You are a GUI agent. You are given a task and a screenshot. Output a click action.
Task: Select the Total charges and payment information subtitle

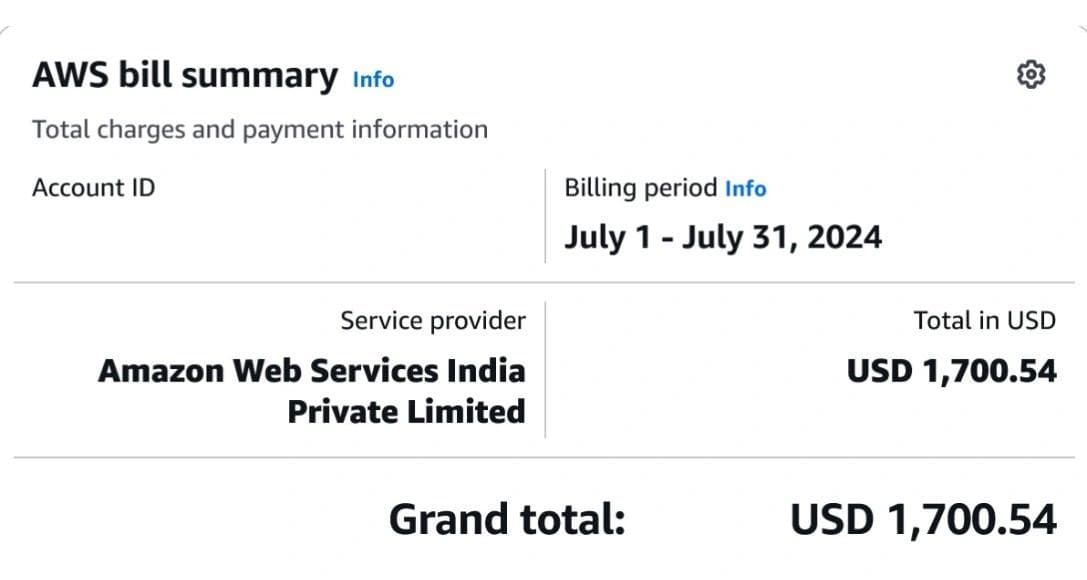[x=260, y=129]
